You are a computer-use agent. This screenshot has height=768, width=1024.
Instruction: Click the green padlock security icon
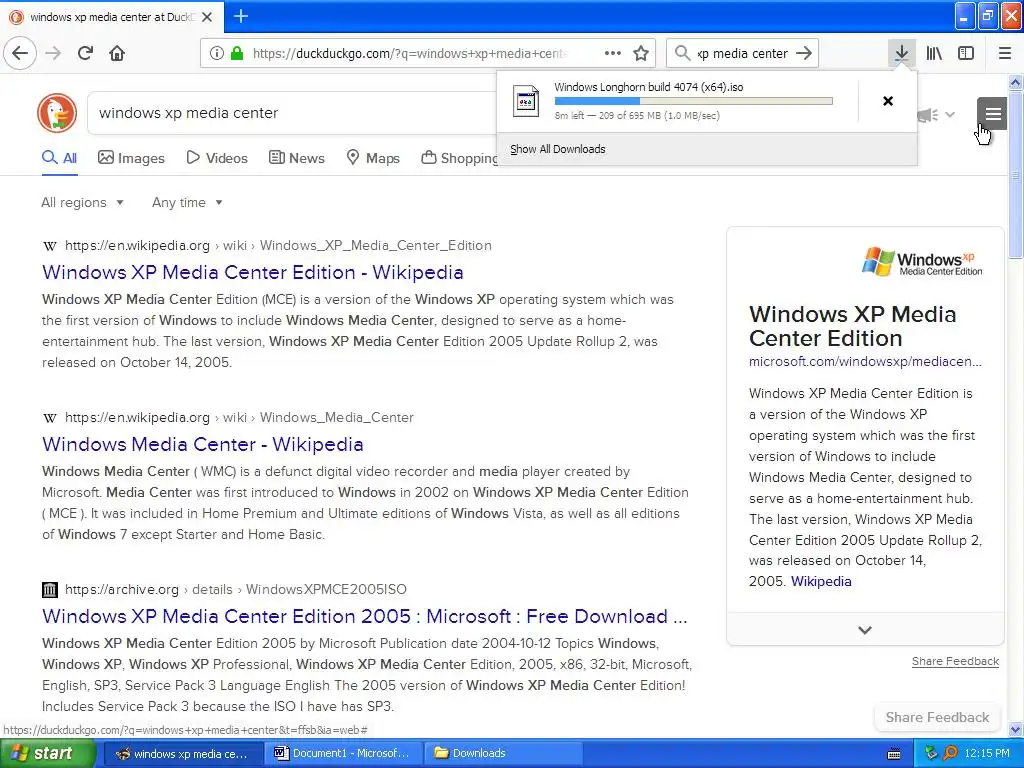pos(236,54)
